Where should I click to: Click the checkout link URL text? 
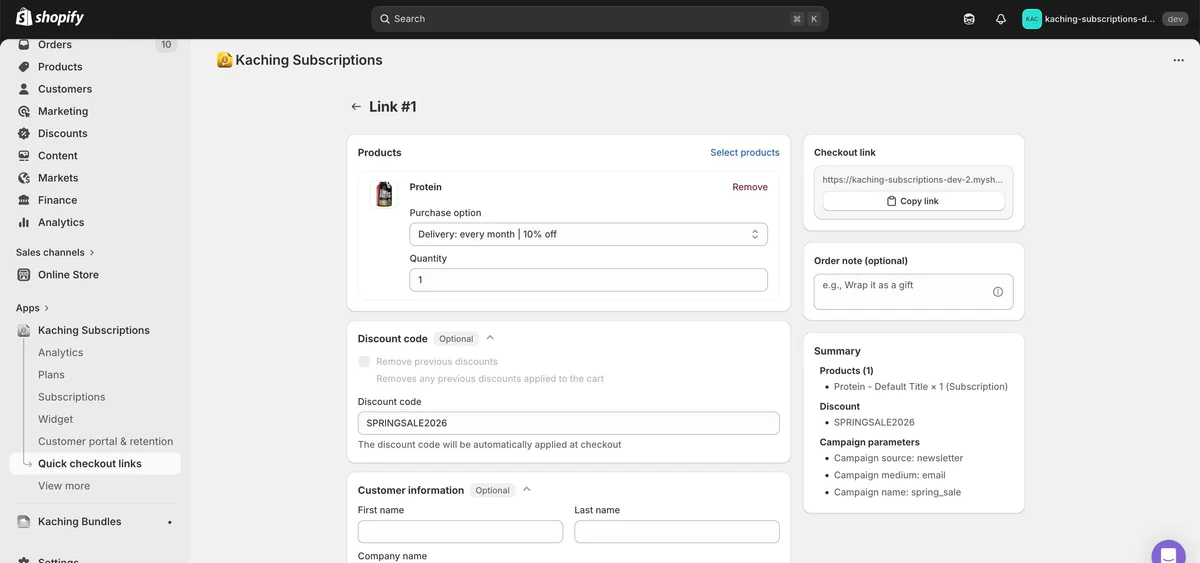913,180
